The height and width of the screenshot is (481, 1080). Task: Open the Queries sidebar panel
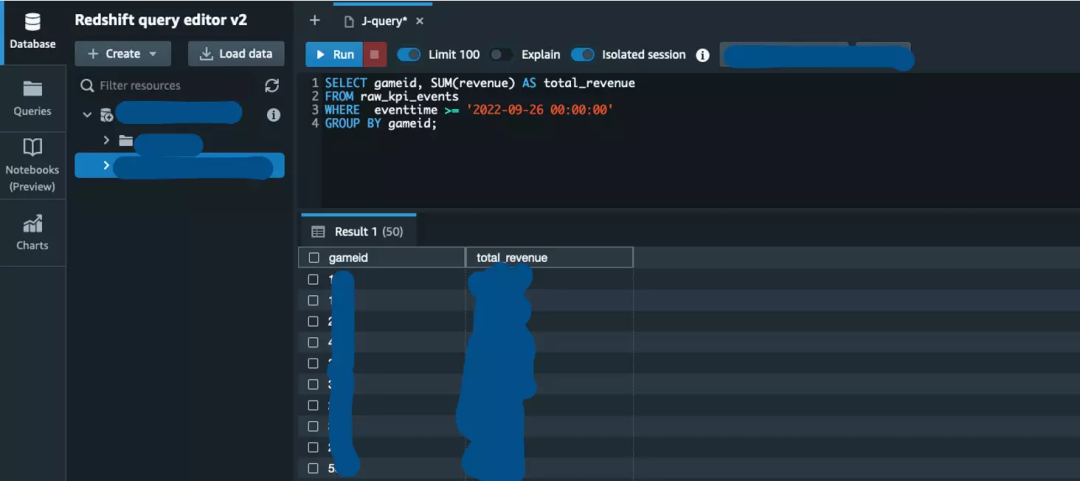pos(32,99)
